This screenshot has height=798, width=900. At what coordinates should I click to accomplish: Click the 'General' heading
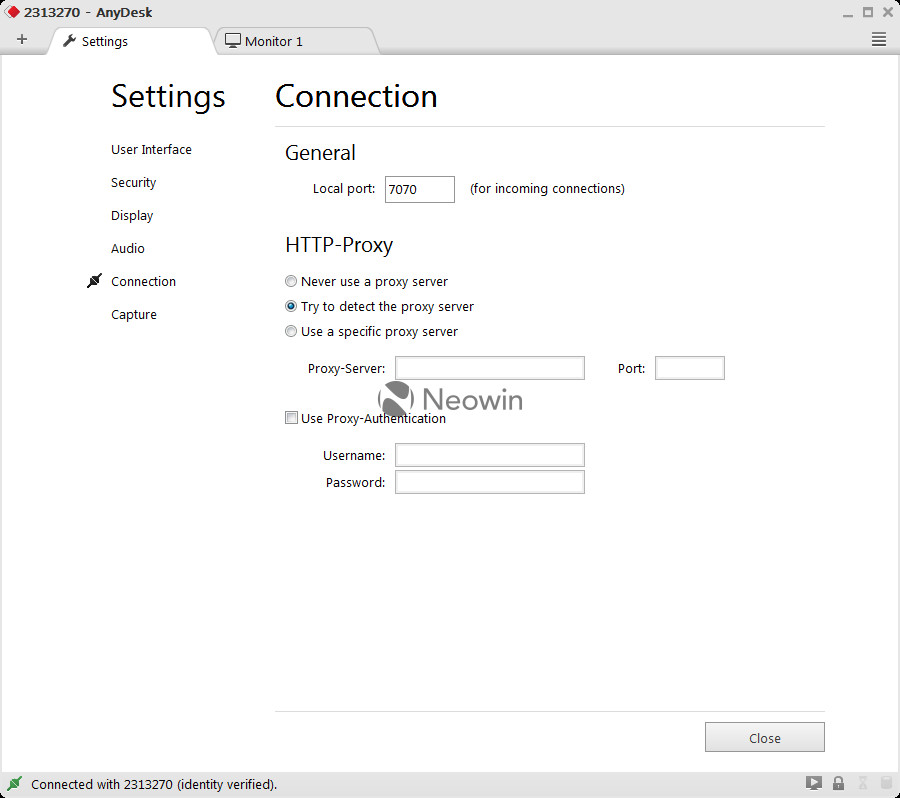pyautogui.click(x=320, y=153)
